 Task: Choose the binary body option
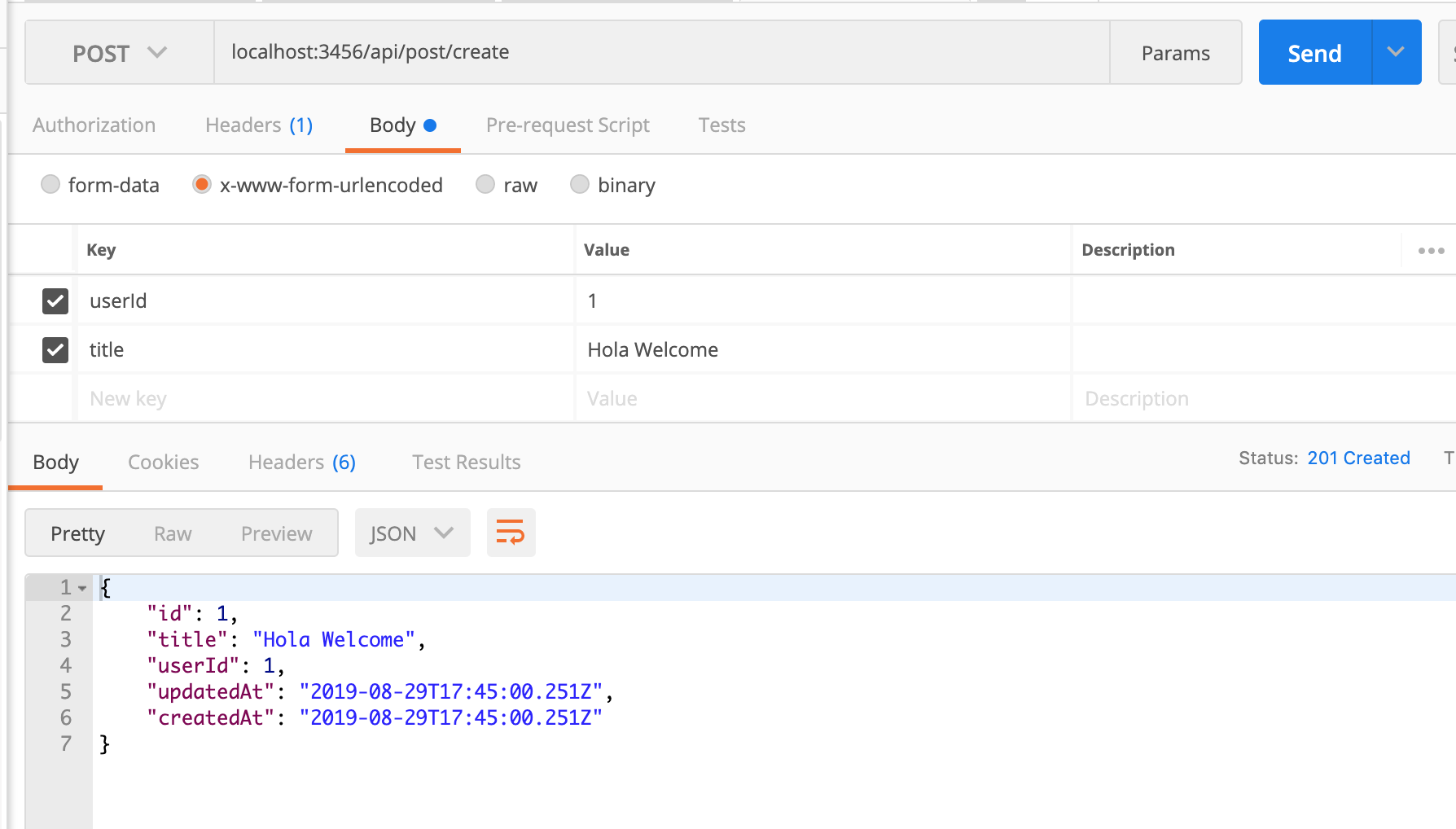pyautogui.click(x=580, y=185)
